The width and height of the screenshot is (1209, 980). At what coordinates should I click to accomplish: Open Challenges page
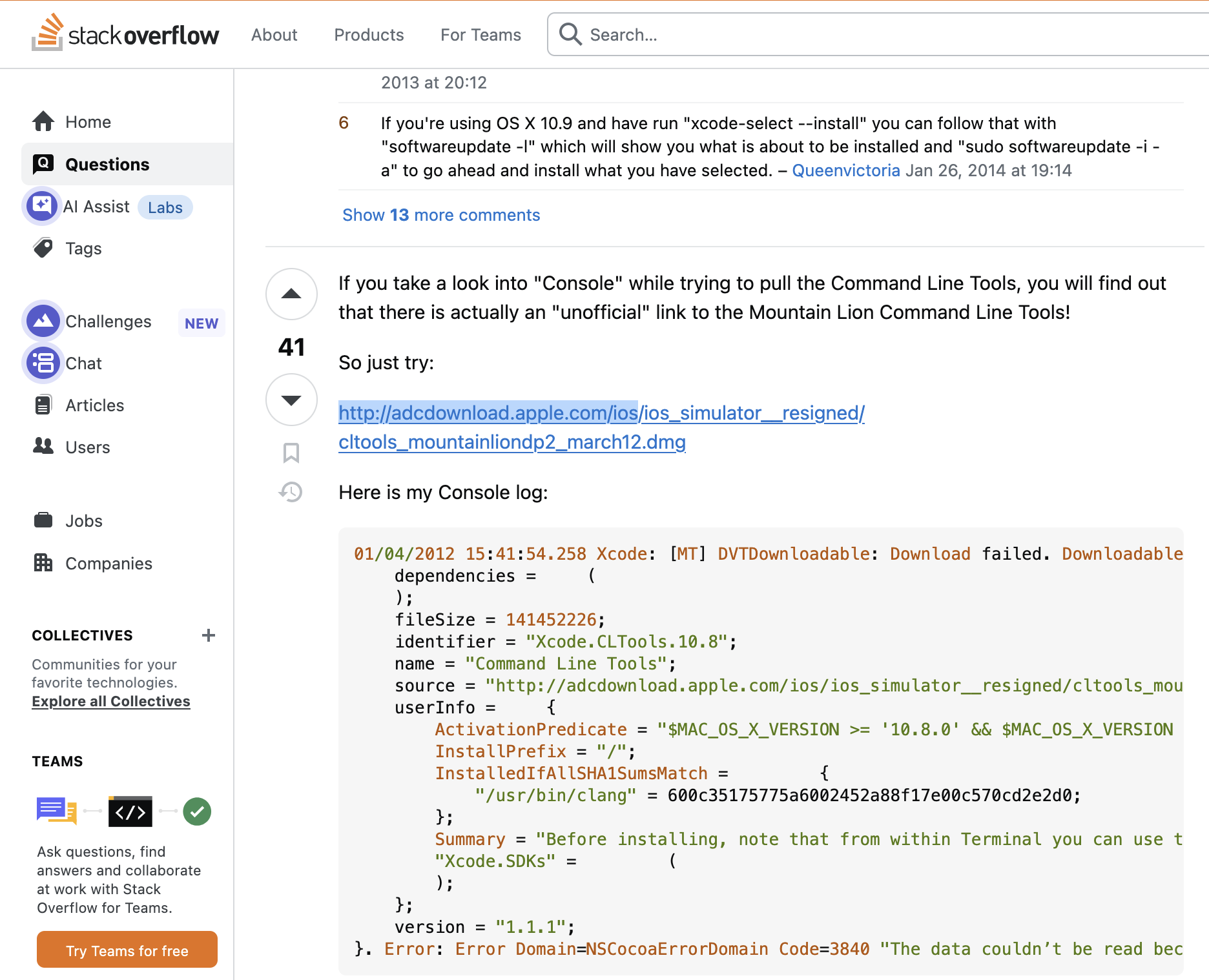click(x=108, y=322)
